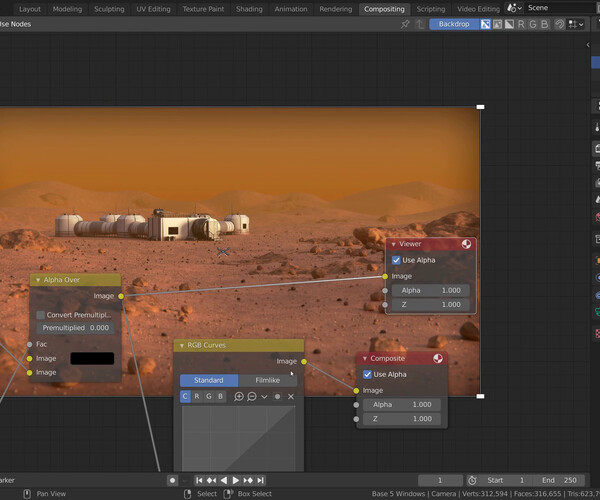Toggle the node snapping magnet icon
Viewport: 600px width, 500px height.
click(x=559, y=24)
